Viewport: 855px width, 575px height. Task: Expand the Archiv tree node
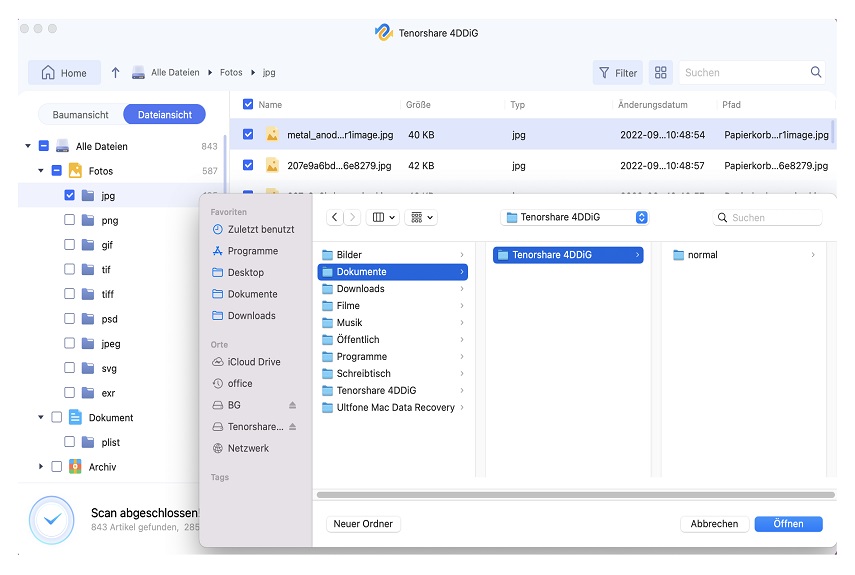[41, 467]
